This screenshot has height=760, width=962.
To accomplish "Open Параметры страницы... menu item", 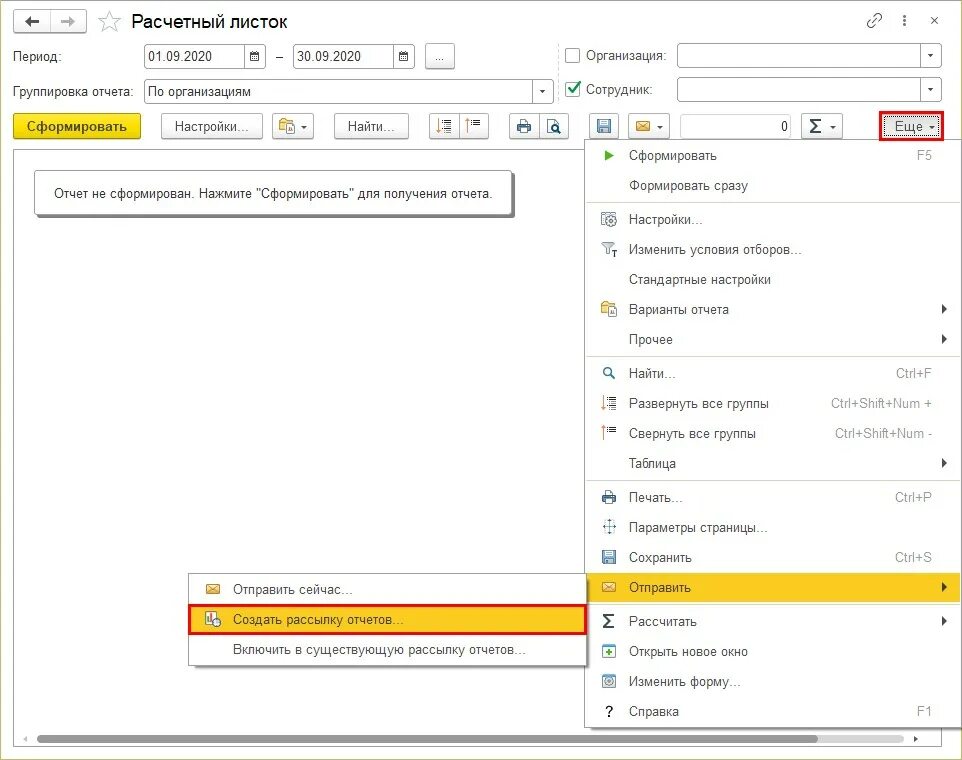I will click(x=773, y=528).
